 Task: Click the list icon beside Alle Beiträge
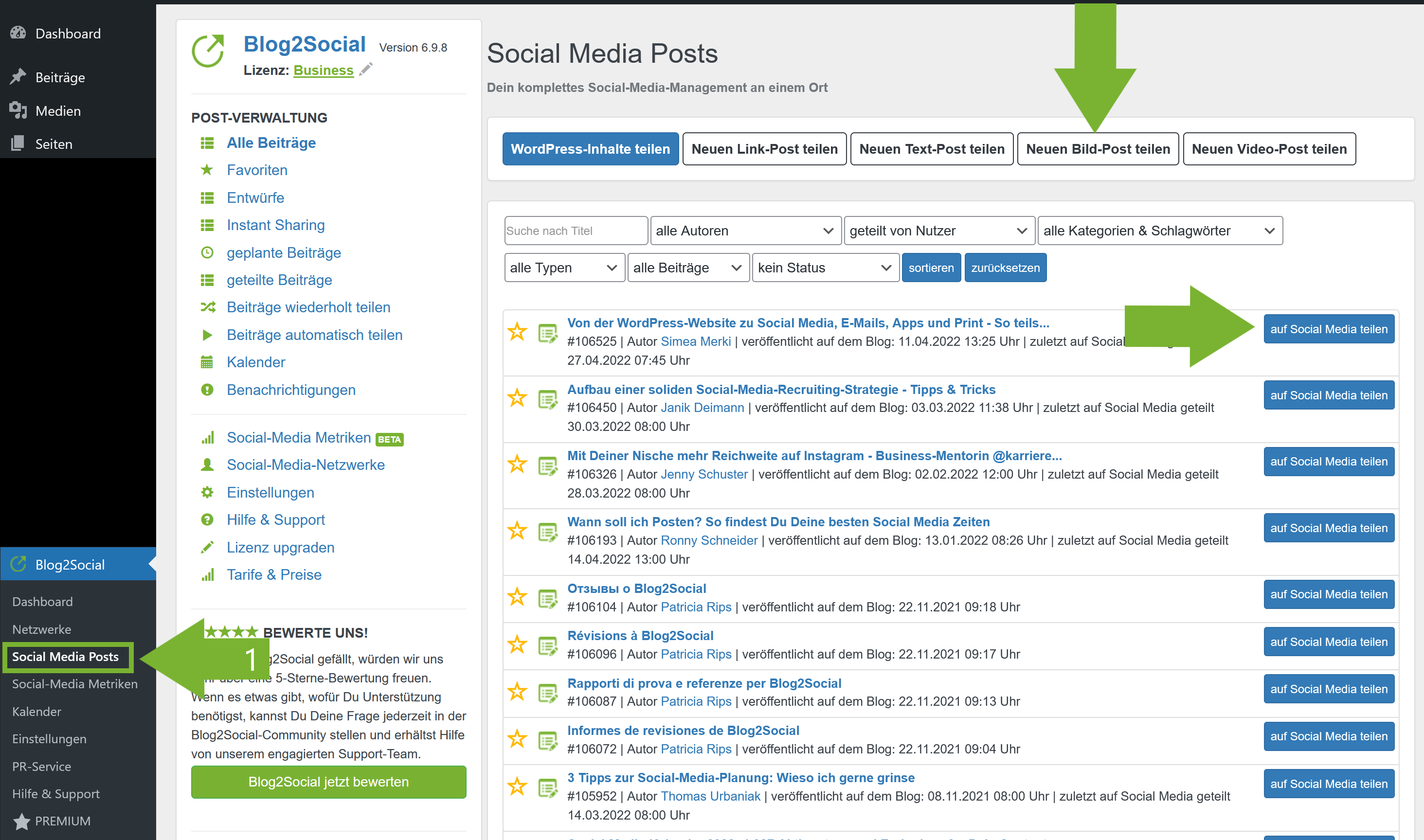coord(207,143)
